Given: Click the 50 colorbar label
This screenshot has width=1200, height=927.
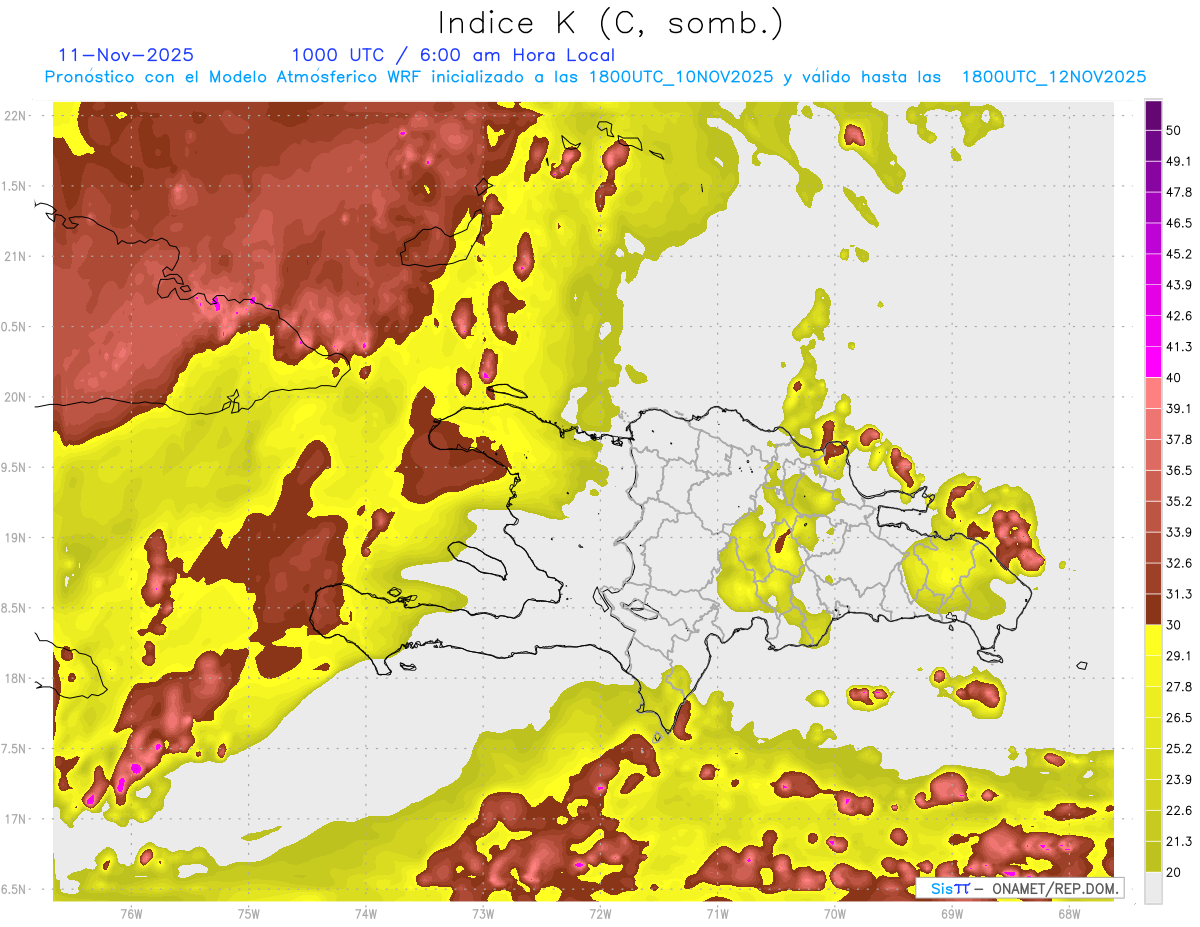Looking at the screenshot, I should (x=1175, y=131).
